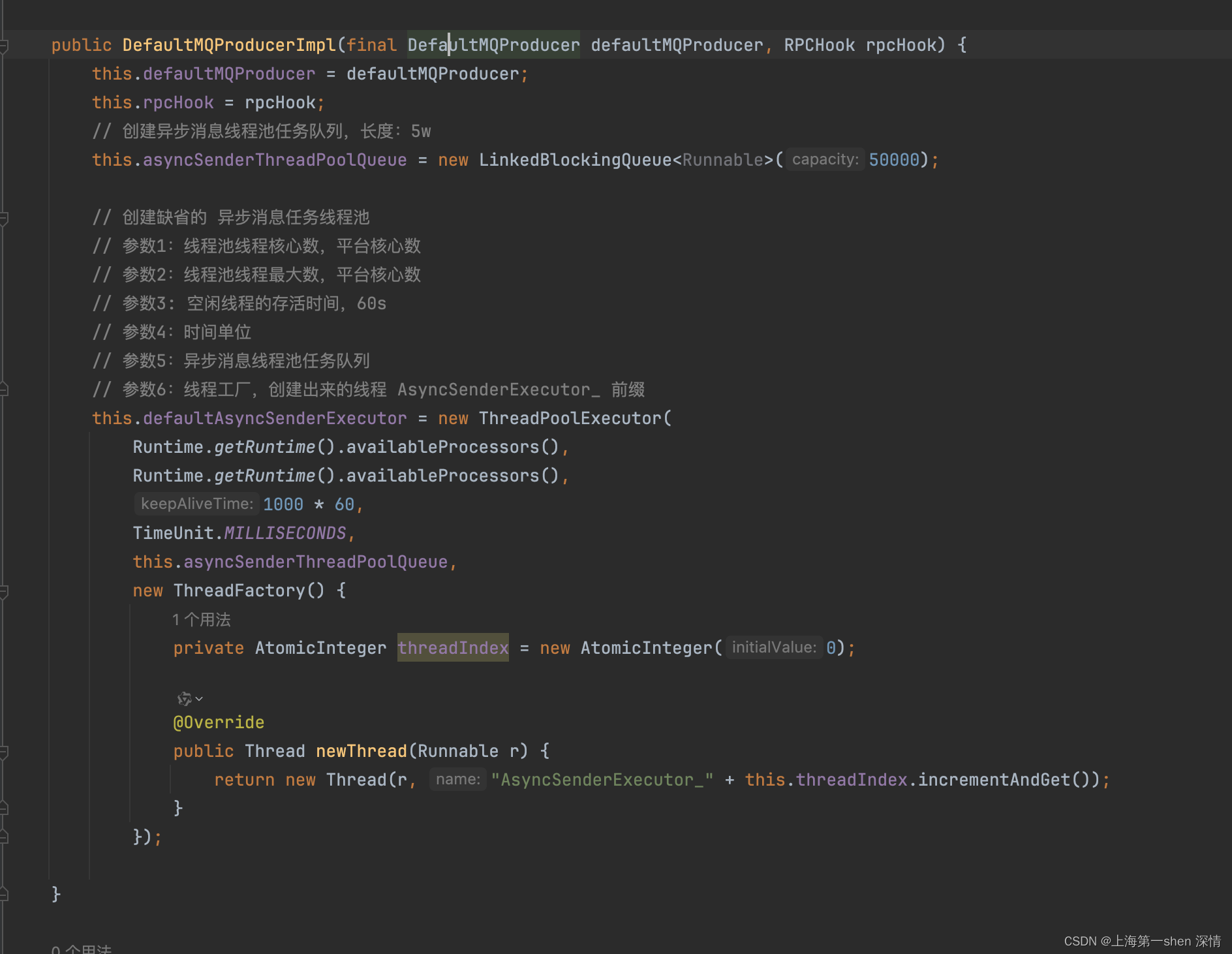Click the 1000 value in keepAliveTime expression
This screenshot has width=1232, height=954.
283,504
